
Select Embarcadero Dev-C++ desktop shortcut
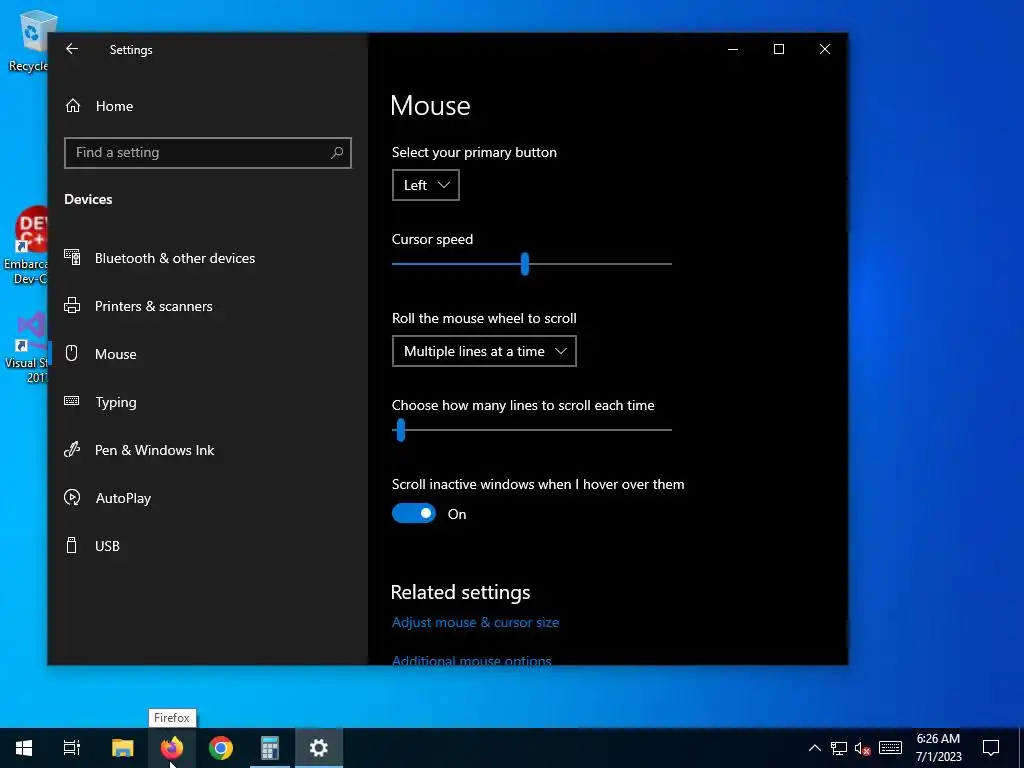[27, 246]
